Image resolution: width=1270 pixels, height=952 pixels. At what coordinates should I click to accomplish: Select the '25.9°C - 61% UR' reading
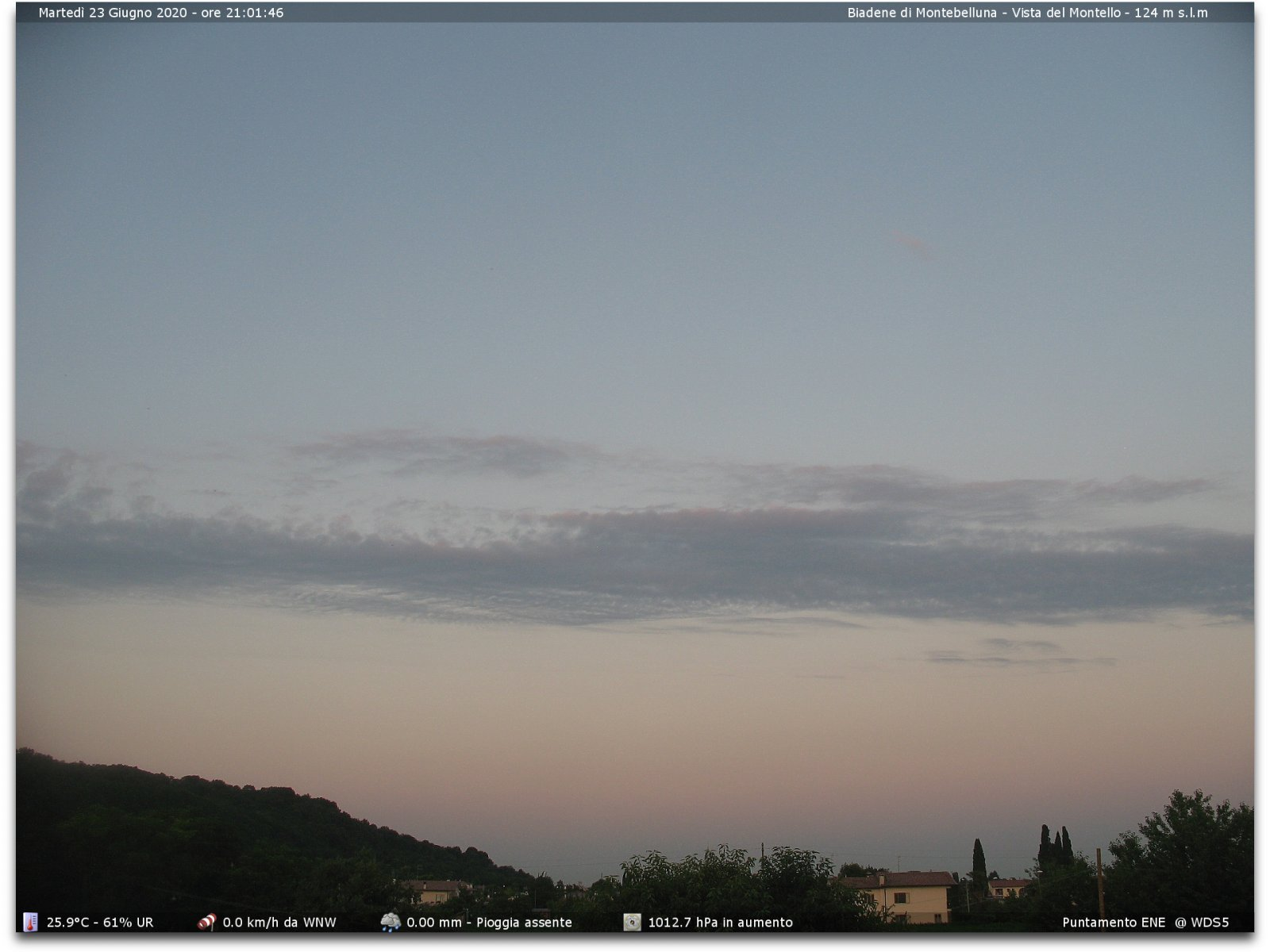[x=100, y=923]
